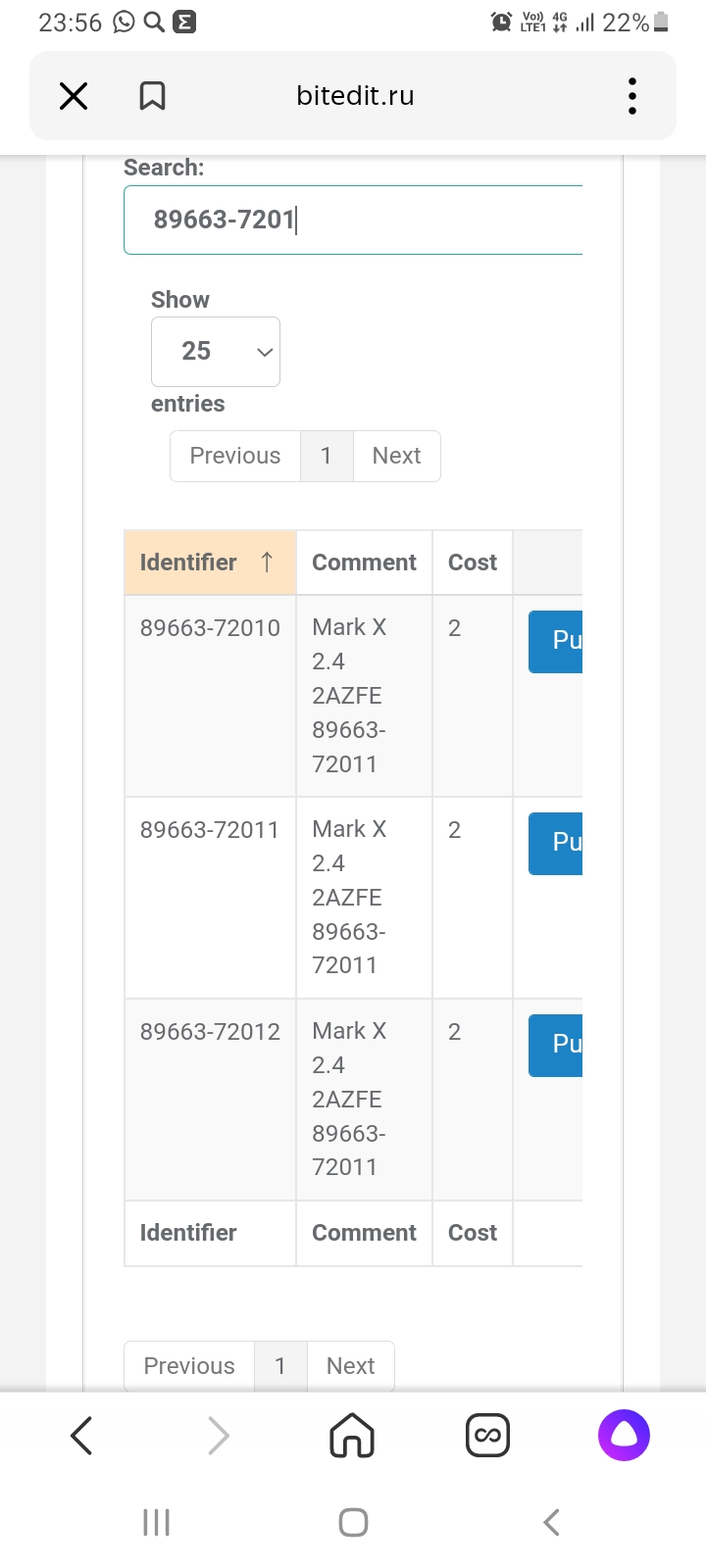Sort by the Comment column header
This screenshot has height=1568, width=706.
click(x=364, y=563)
